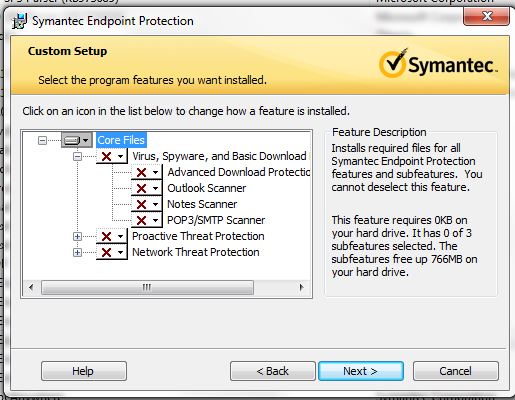Screen dimensions: 515x400
Task: Expand the Network Threat Protection tree node
Action: click(x=77, y=252)
